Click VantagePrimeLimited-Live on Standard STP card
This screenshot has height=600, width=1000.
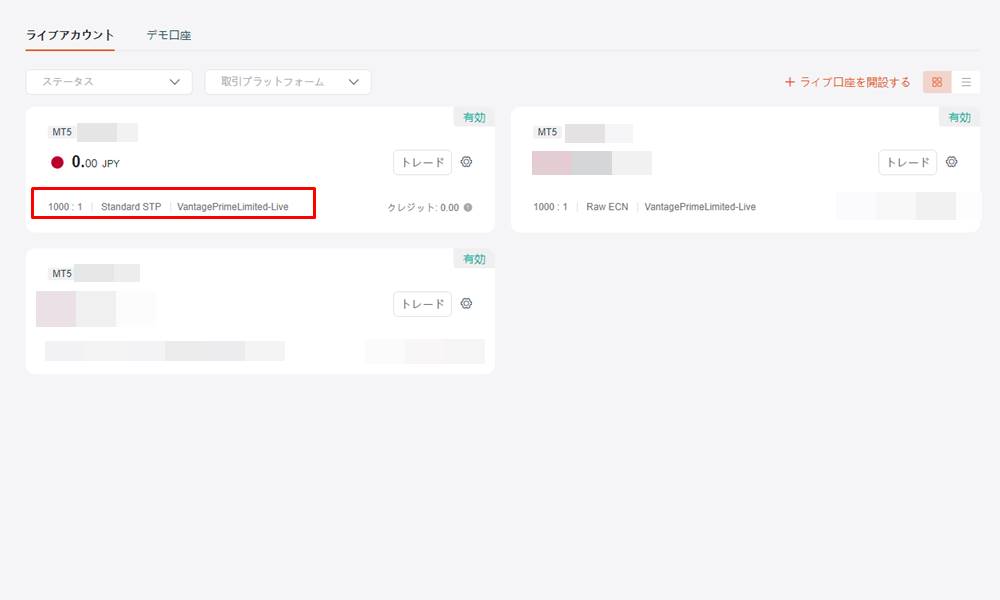pyautogui.click(x=232, y=207)
